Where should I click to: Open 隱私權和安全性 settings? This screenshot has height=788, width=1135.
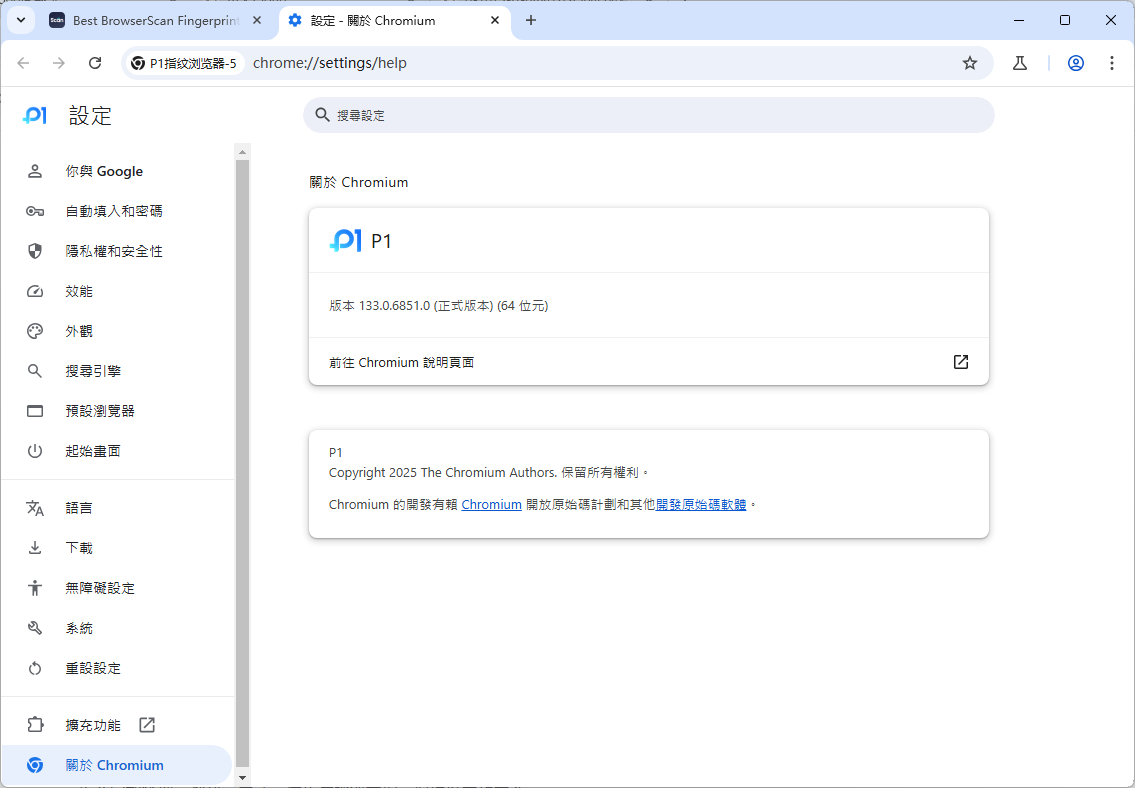(114, 251)
